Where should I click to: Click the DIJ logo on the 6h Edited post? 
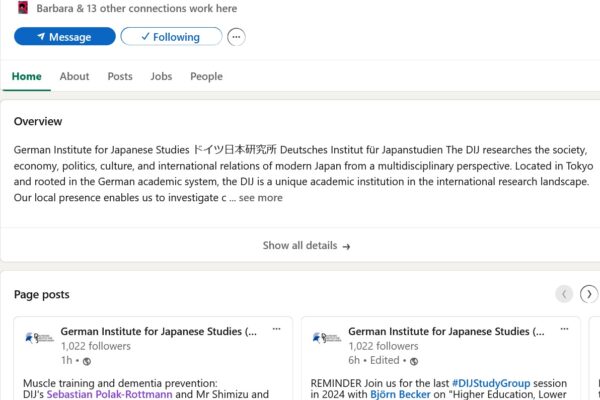coord(326,338)
